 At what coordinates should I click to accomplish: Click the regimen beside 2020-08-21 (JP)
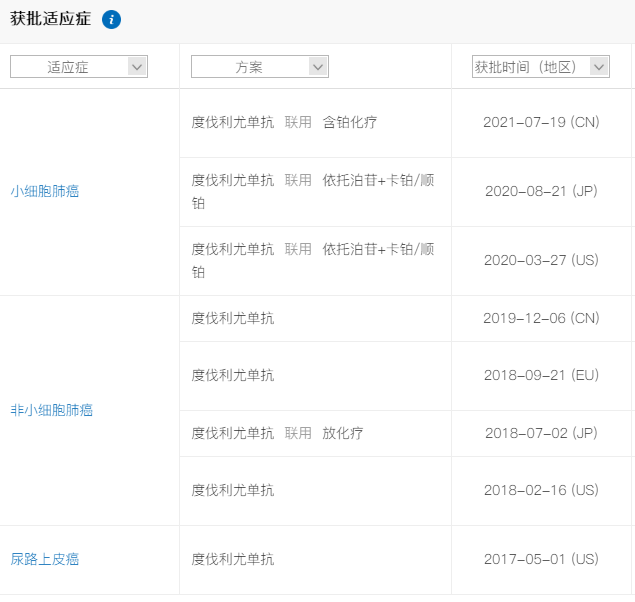[312, 191]
